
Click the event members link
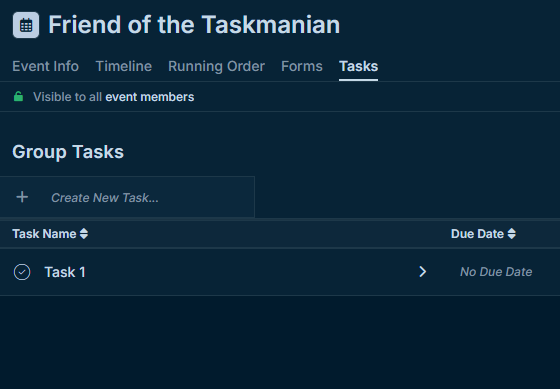pyautogui.click(x=150, y=97)
